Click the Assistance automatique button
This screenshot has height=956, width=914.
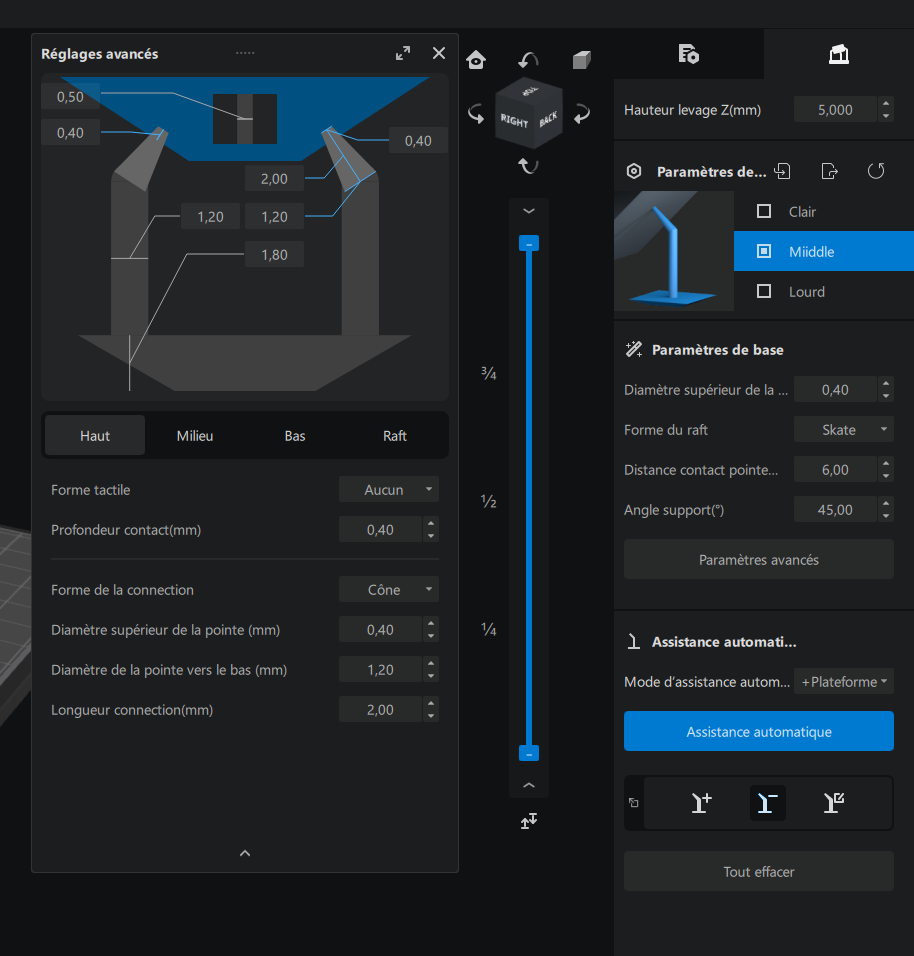pyautogui.click(x=759, y=731)
